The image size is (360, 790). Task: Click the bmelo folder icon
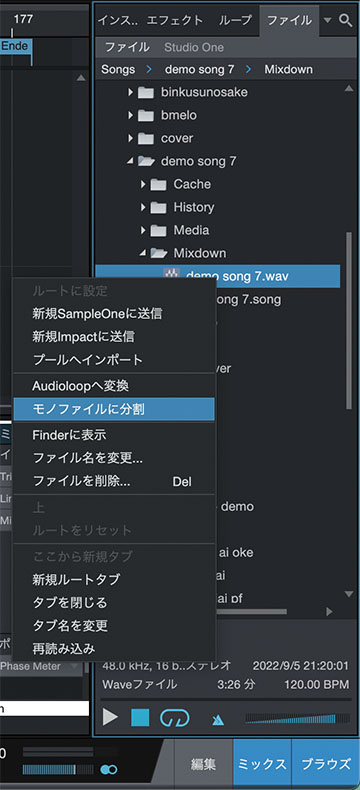tap(146, 115)
